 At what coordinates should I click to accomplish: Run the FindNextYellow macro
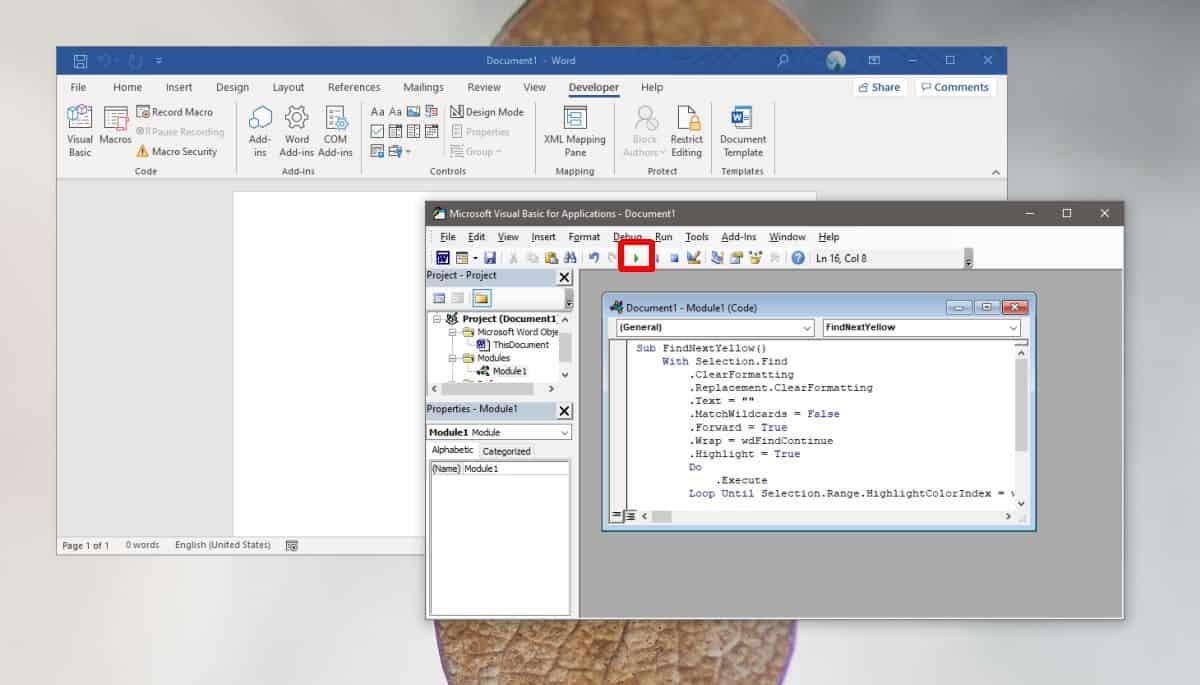pyautogui.click(x=638, y=257)
